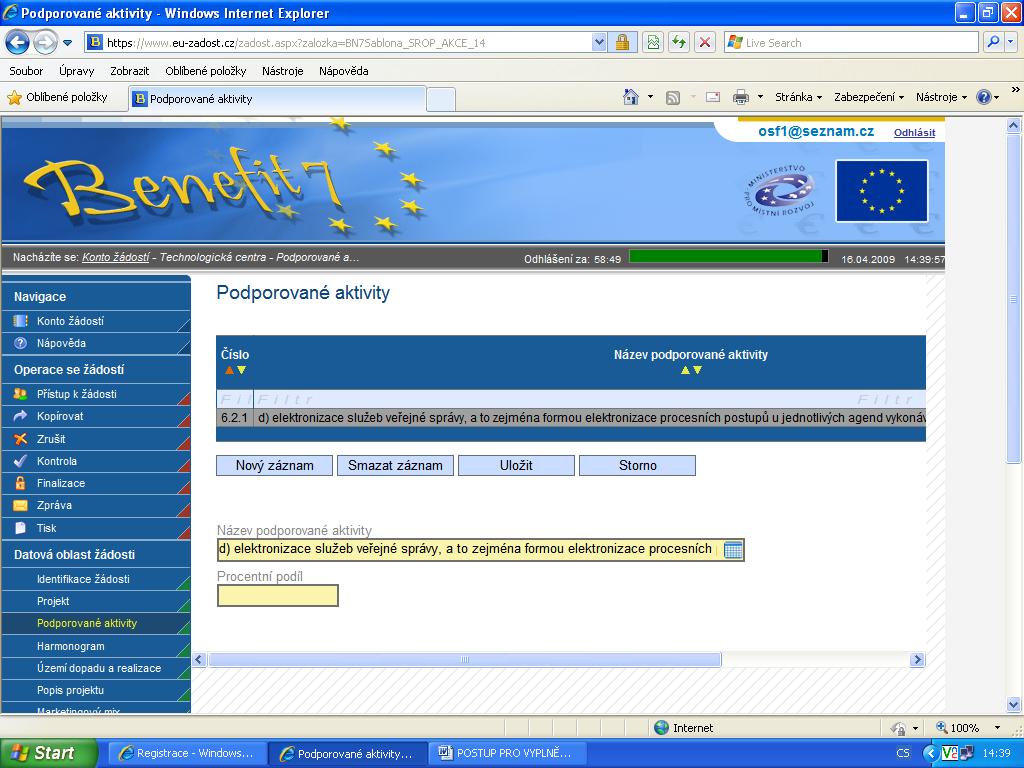Expand the Stránka dropdown menu
The width and height of the screenshot is (1024, 768).
coord(798,97)
